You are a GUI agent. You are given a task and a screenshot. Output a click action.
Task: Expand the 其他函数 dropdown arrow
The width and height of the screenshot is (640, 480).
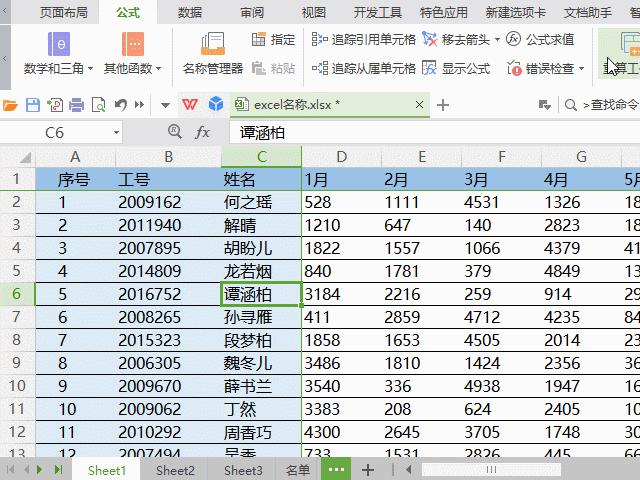coord(158,69)
